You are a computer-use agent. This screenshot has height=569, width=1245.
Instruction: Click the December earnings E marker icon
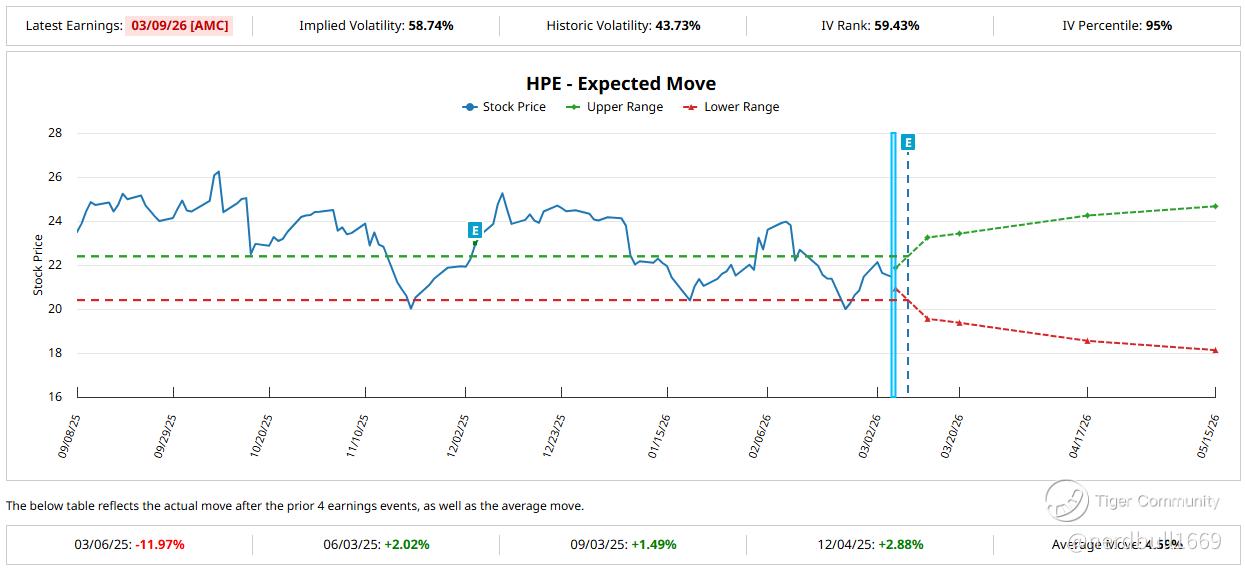pyautogui.click(x=475, y=230)
